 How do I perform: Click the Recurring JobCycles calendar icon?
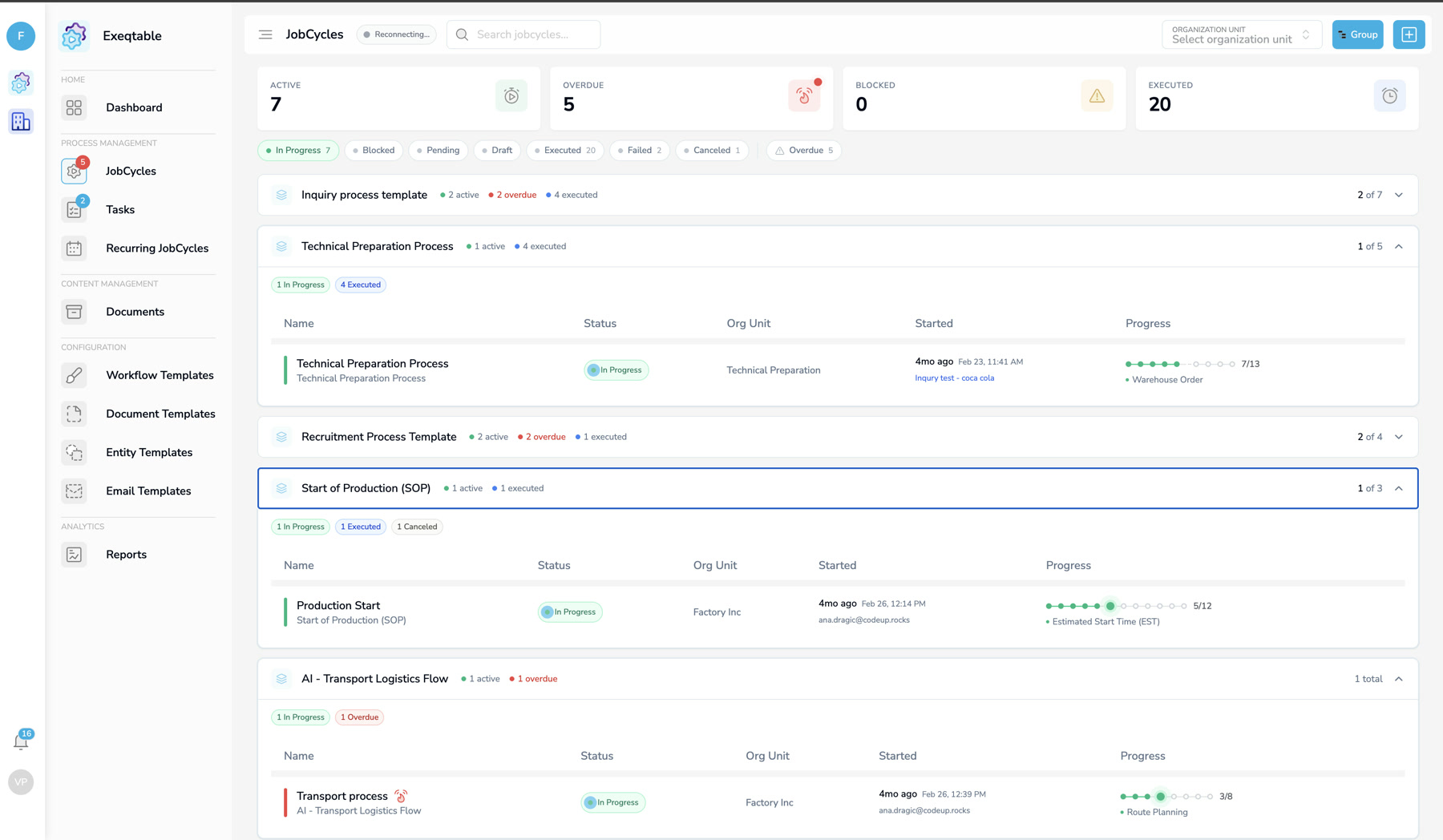click(74, 248)
